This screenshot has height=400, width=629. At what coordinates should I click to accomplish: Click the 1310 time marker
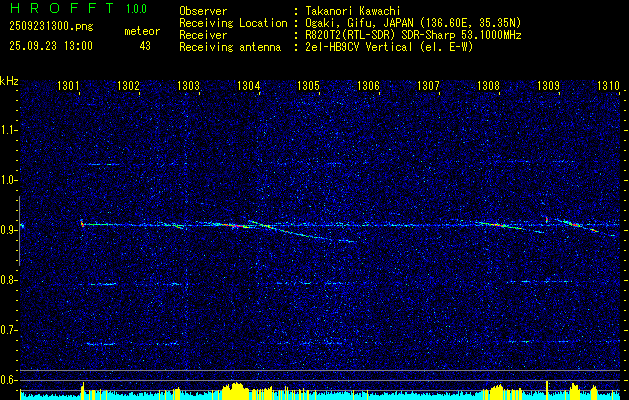pos(608,85)
